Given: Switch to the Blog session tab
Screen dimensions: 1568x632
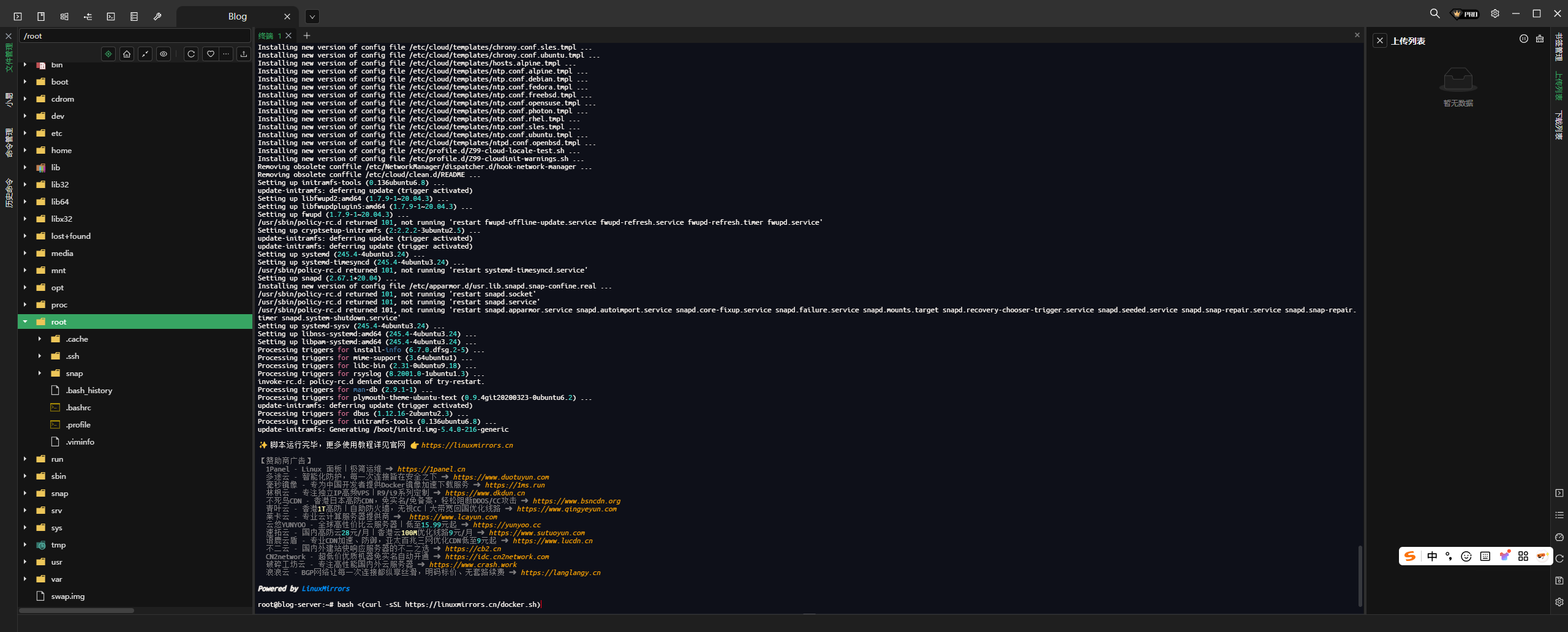Looking at the screenshot, I should pyautogui.click(x=237, y=17).
